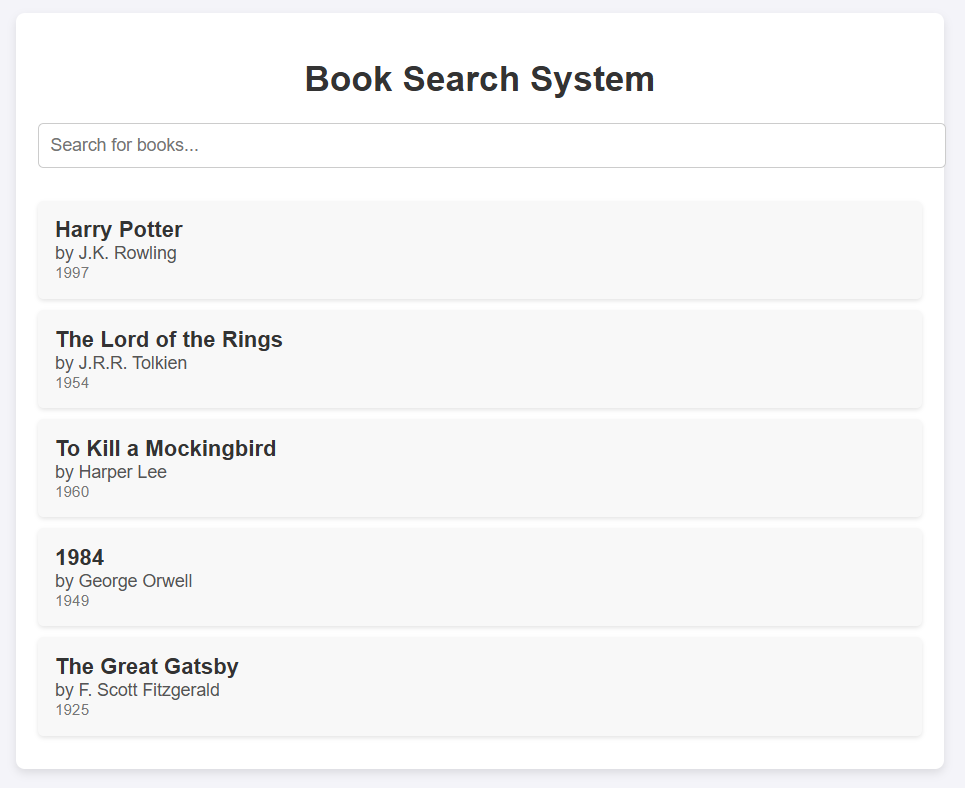965x788 pixels.
Task: Select author J.R.R. Tolkien
Action: coord(122,363)
